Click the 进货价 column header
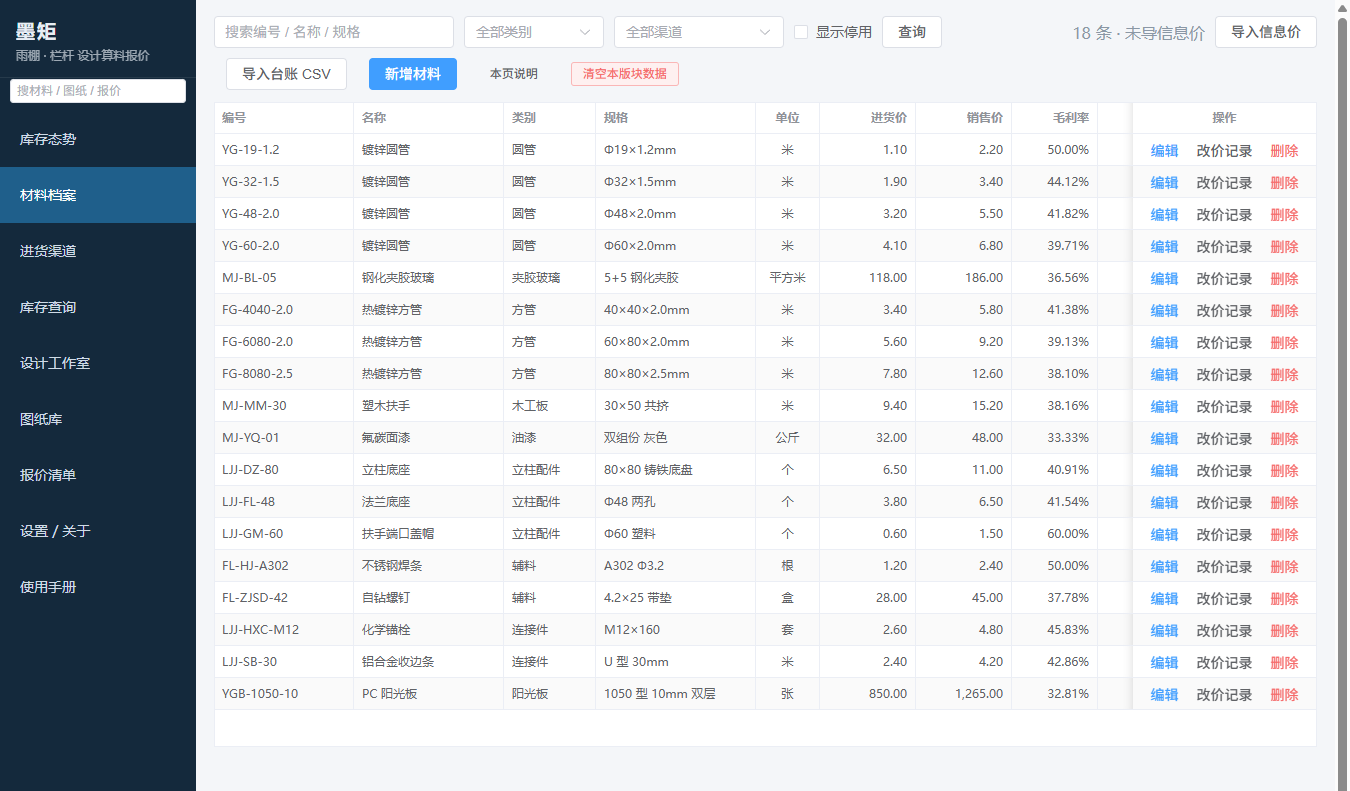This screenshot has height=791, width=1350. [x=868, y=118]
